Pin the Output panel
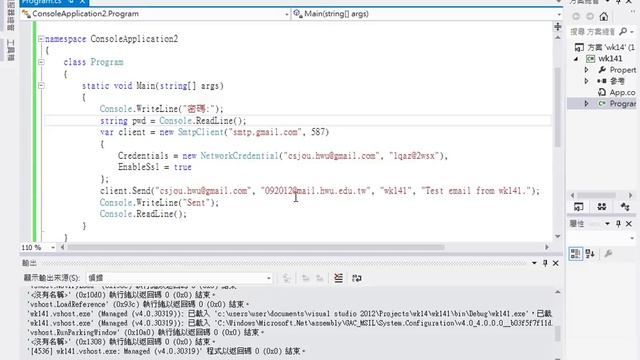The height and width of the screenshot is (360, 640). coord(545,263)
